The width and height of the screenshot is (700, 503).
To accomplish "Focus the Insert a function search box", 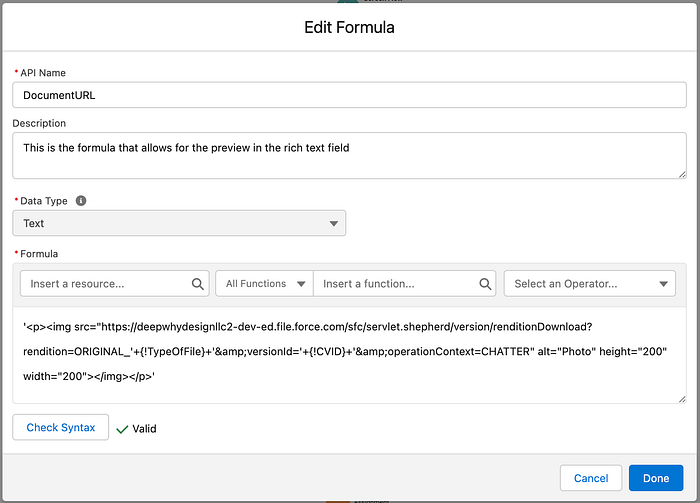I will [x=400, y=284].
